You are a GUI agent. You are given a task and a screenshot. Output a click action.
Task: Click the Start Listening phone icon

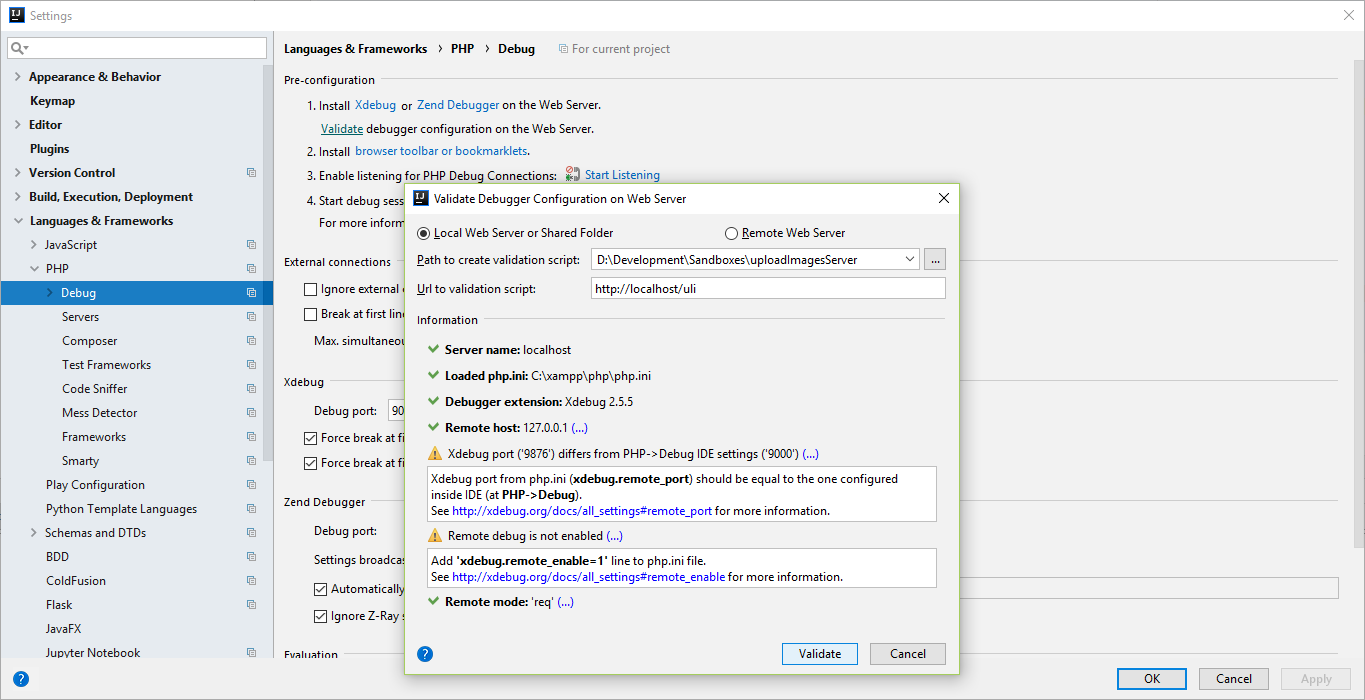point(573,175)
